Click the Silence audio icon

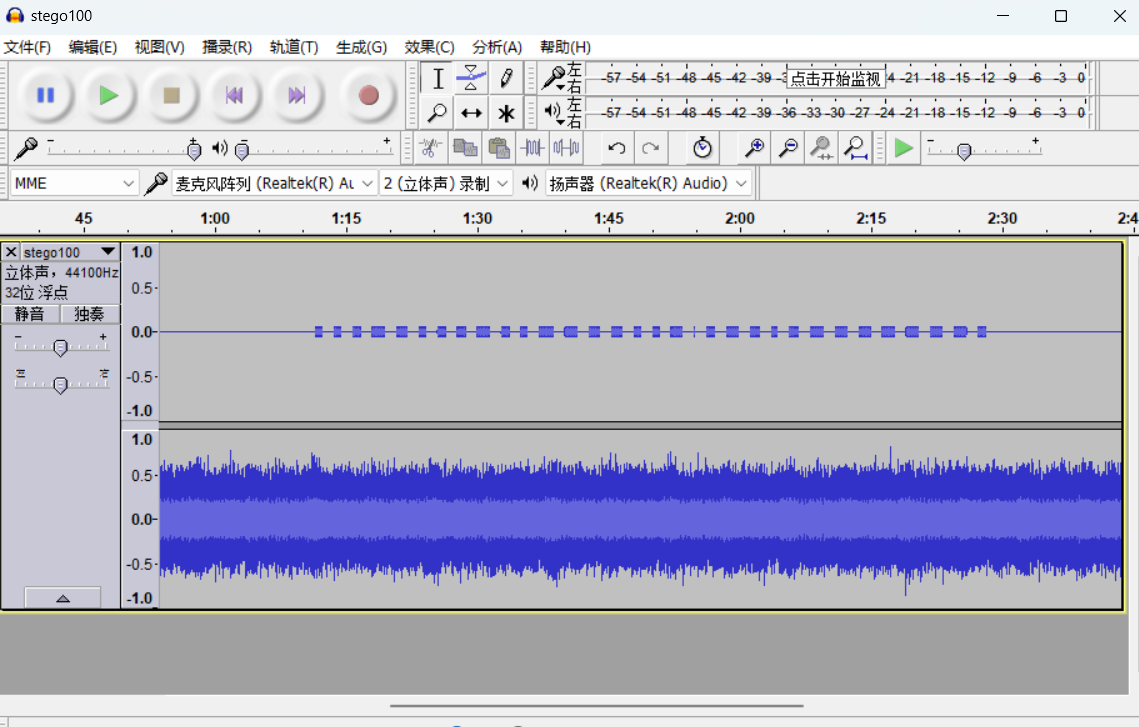click(566, 148)
